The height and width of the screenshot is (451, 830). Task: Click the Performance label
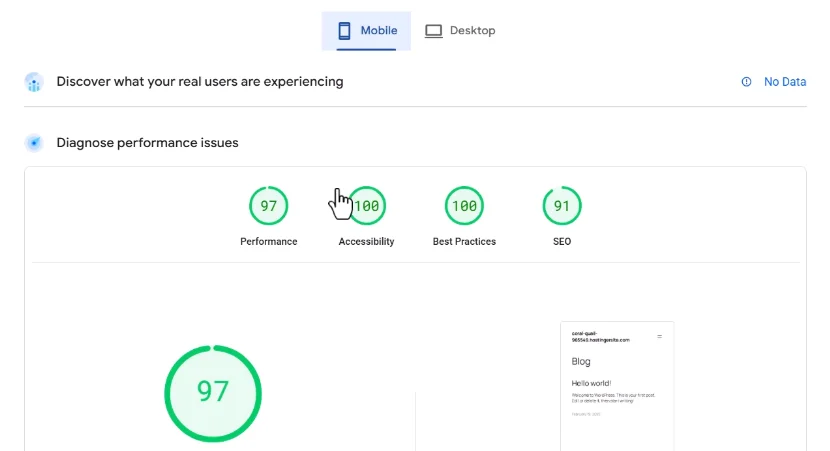click(x=268, y=241)
